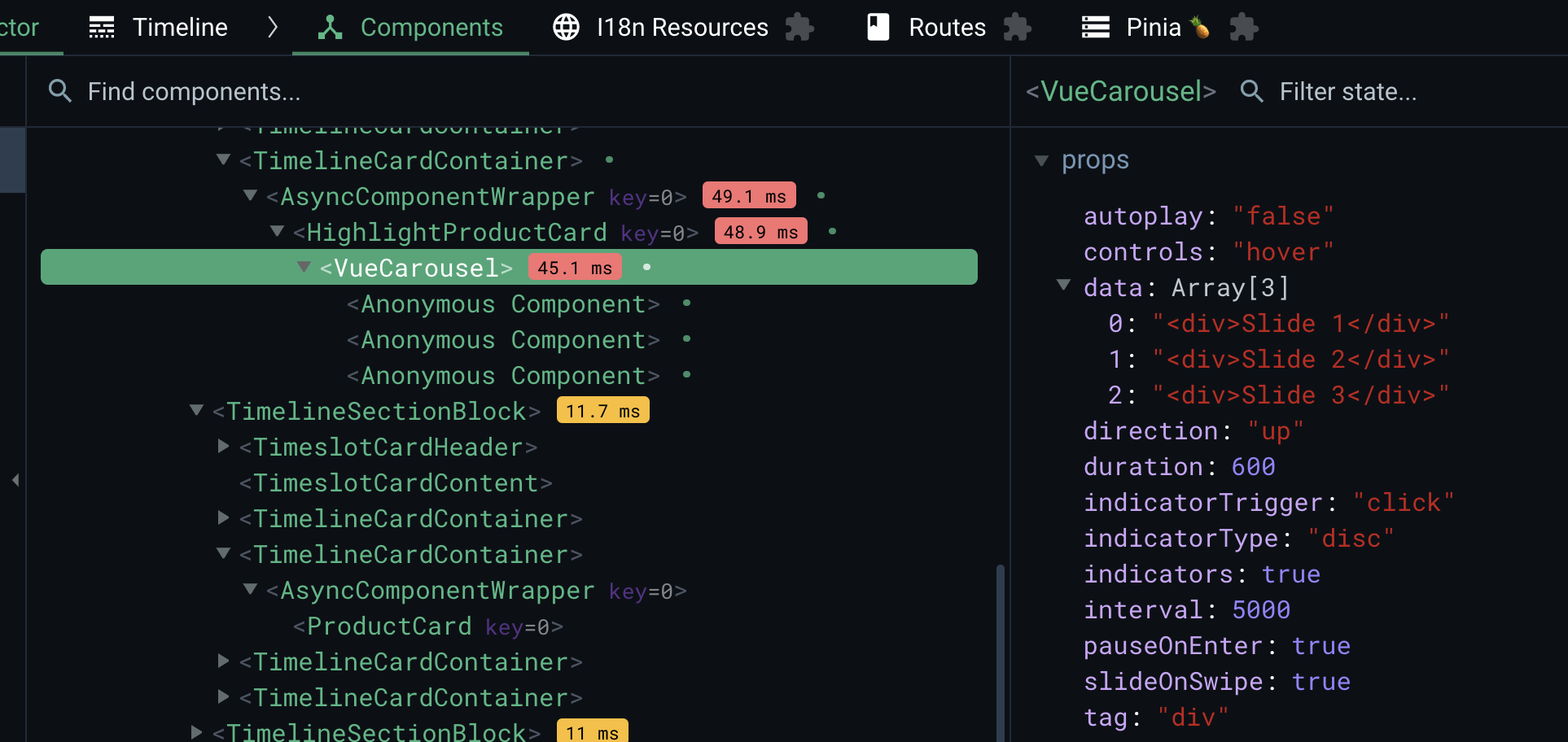Image resolution: width=1568 pixels, height=742 pixels.
Task: Click the magnifier icon beside Filter state
Action: [1251, 91]
